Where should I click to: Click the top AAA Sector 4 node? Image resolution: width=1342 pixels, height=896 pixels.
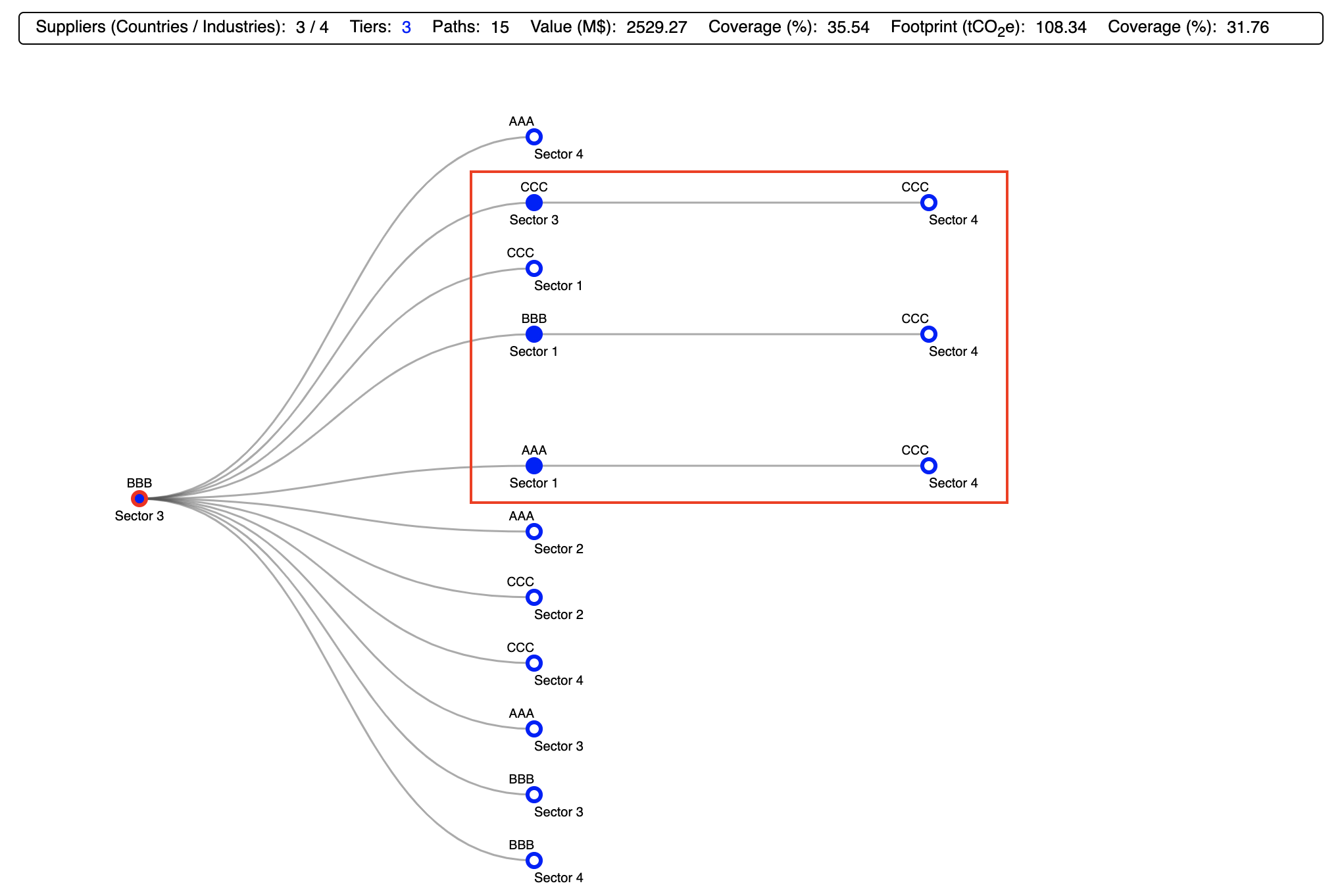[534, 137]
